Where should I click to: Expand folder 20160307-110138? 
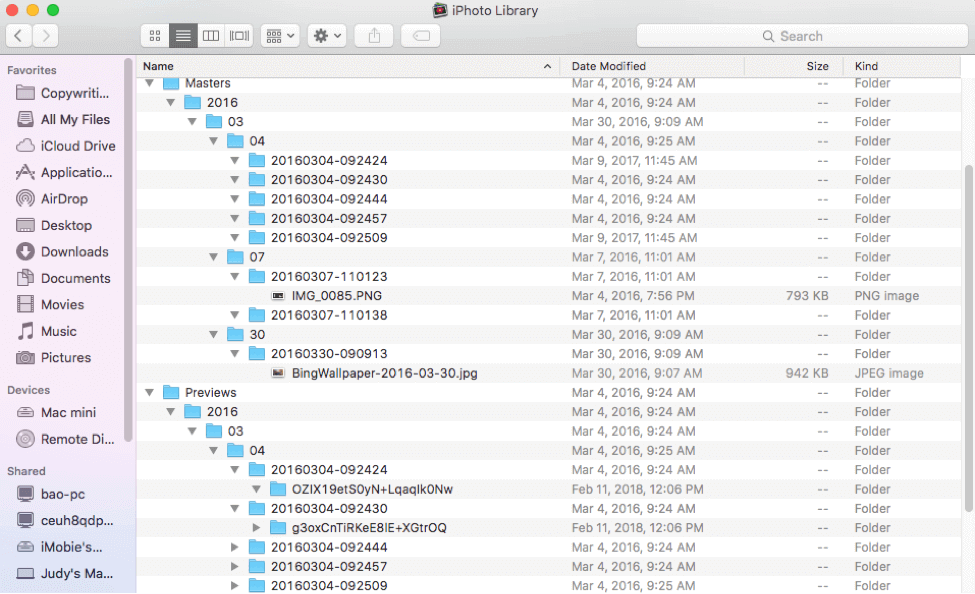coord(234,315)
